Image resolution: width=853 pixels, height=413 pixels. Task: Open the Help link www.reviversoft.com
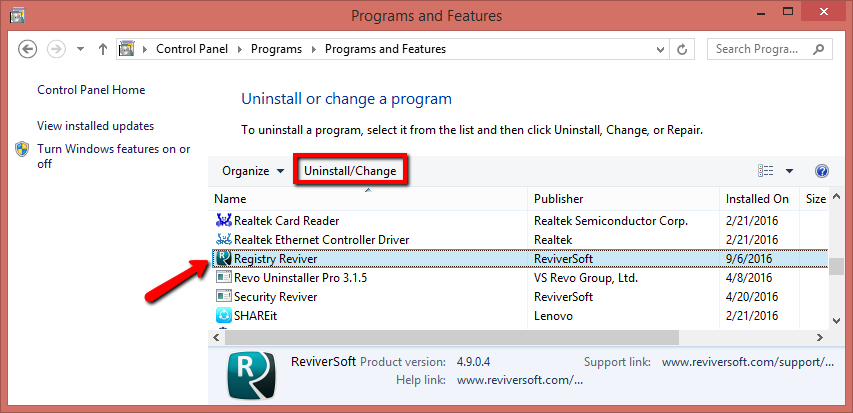coord(520,380)
